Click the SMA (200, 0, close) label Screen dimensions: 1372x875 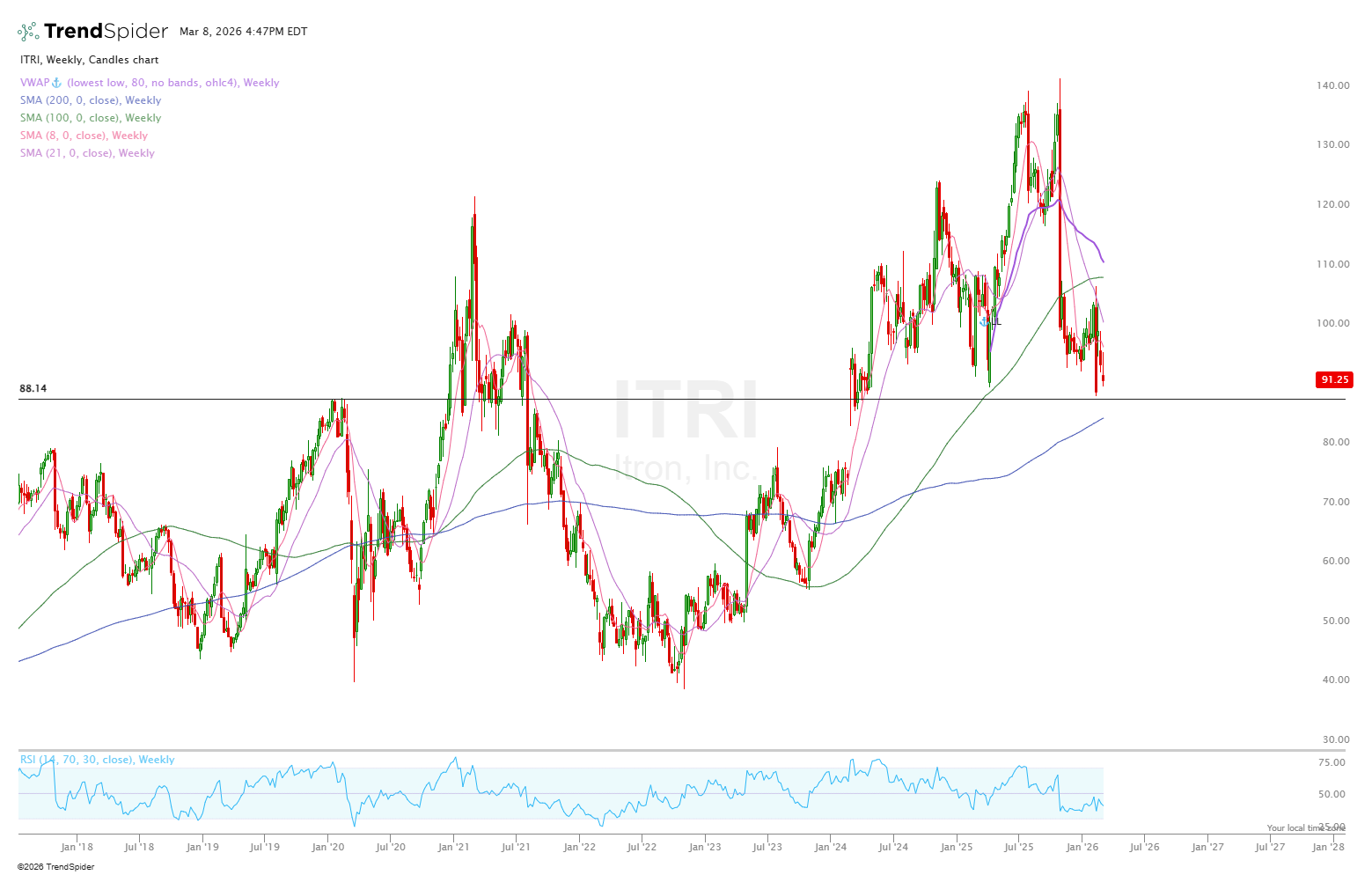coord(91,100)
